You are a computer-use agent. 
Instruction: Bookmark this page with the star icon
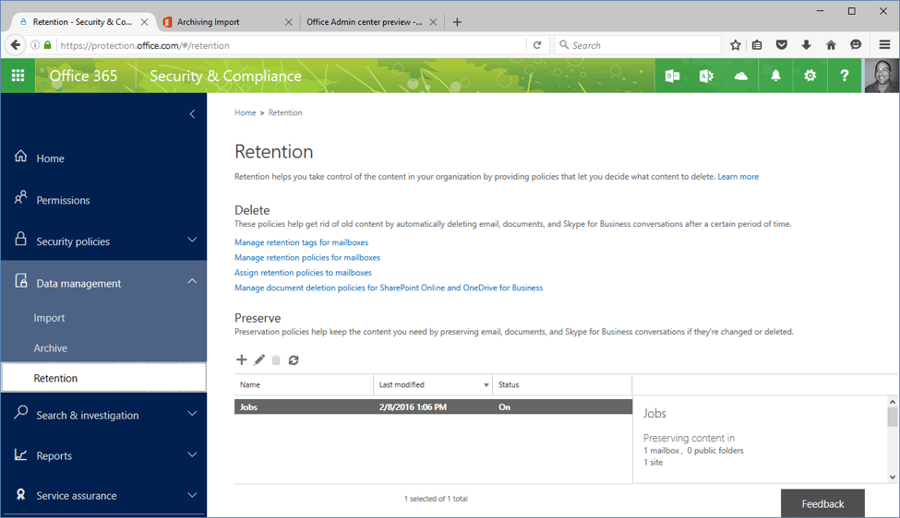click(x=735, y=45)
